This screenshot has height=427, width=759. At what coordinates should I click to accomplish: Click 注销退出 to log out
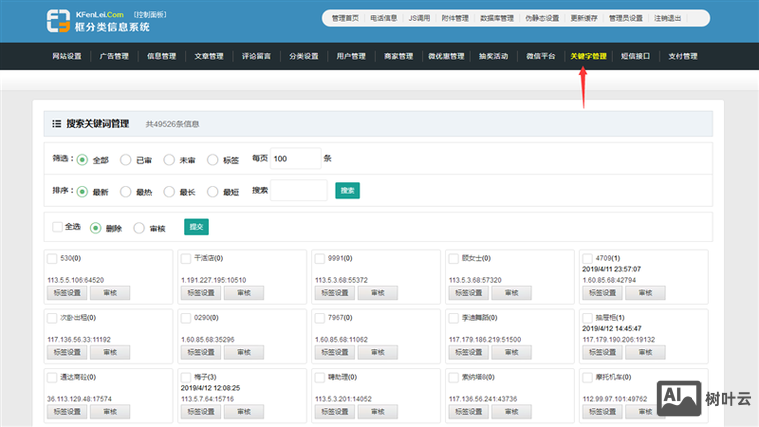pos(671,18)
